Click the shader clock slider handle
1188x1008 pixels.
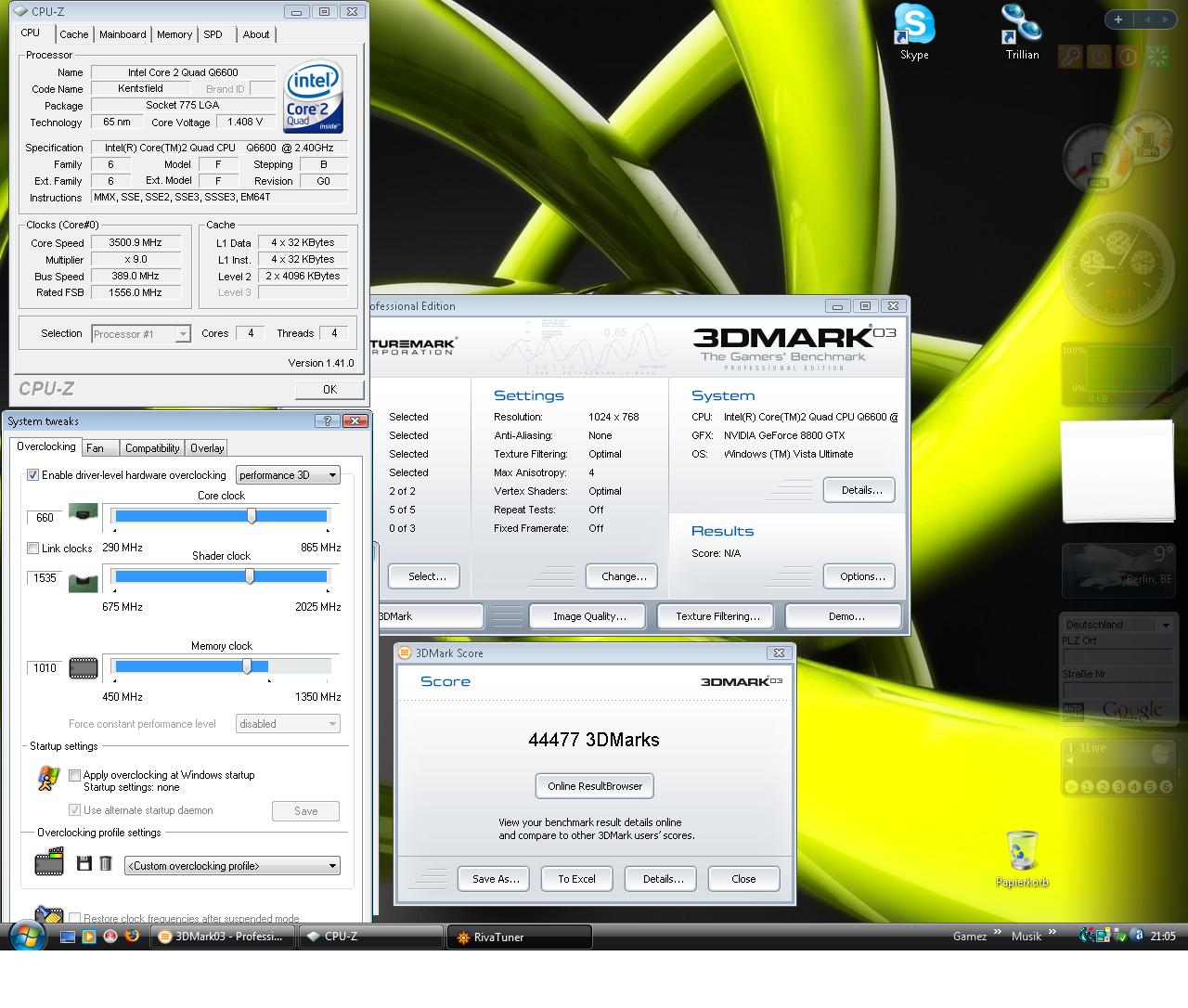tap(250, 576)
